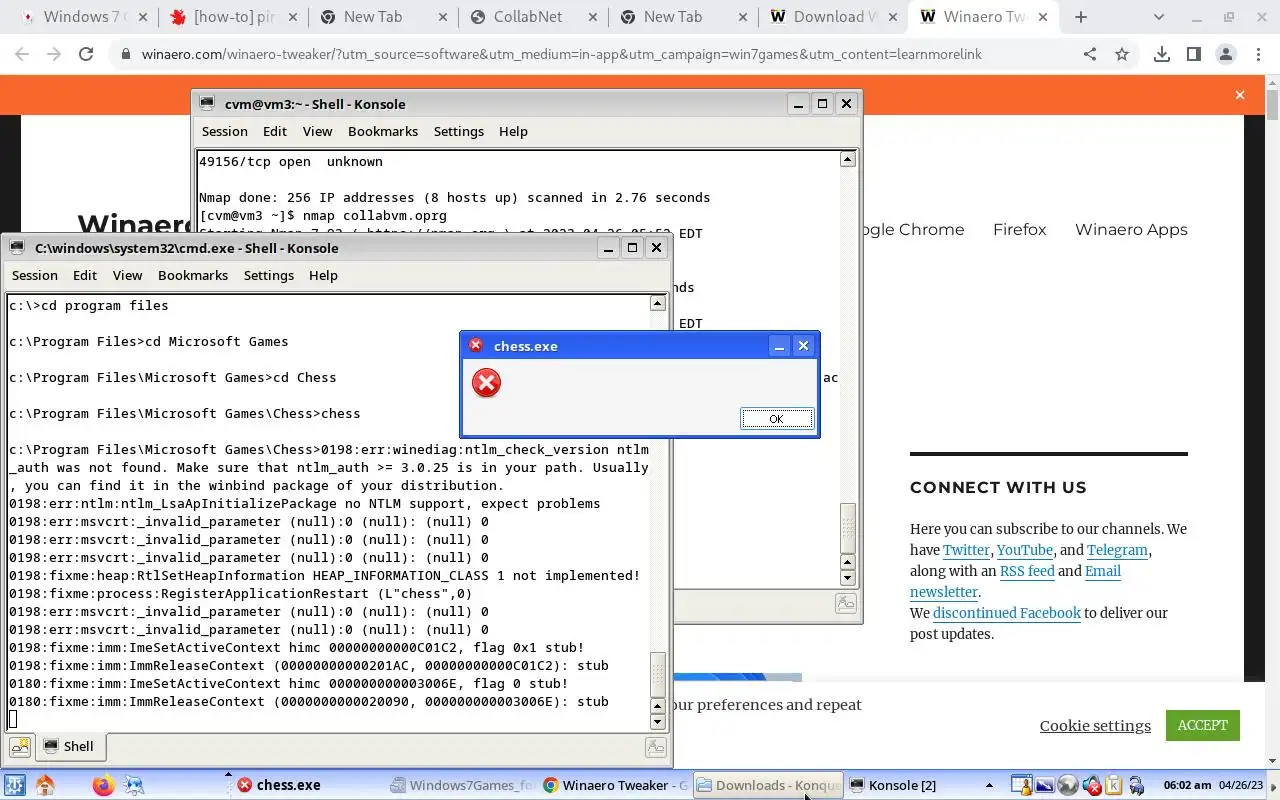
Task: Follow the Telegram link
Action: (x=1117, y=550)
